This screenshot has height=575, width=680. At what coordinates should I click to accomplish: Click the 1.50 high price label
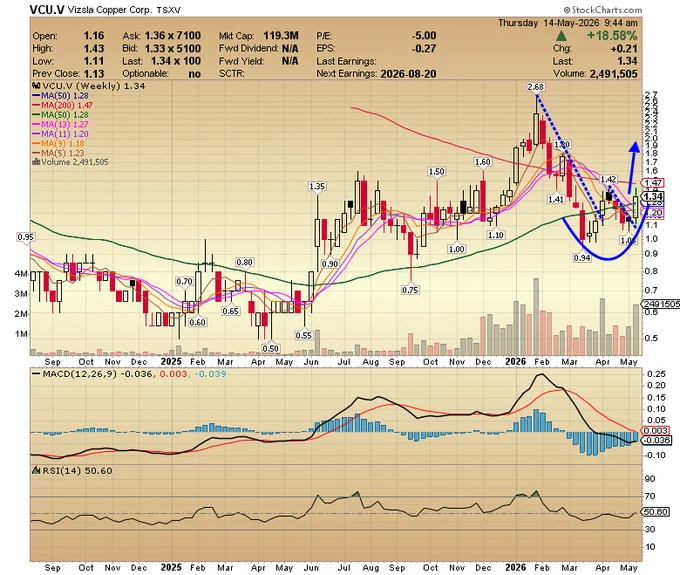(x=436, y=172)
